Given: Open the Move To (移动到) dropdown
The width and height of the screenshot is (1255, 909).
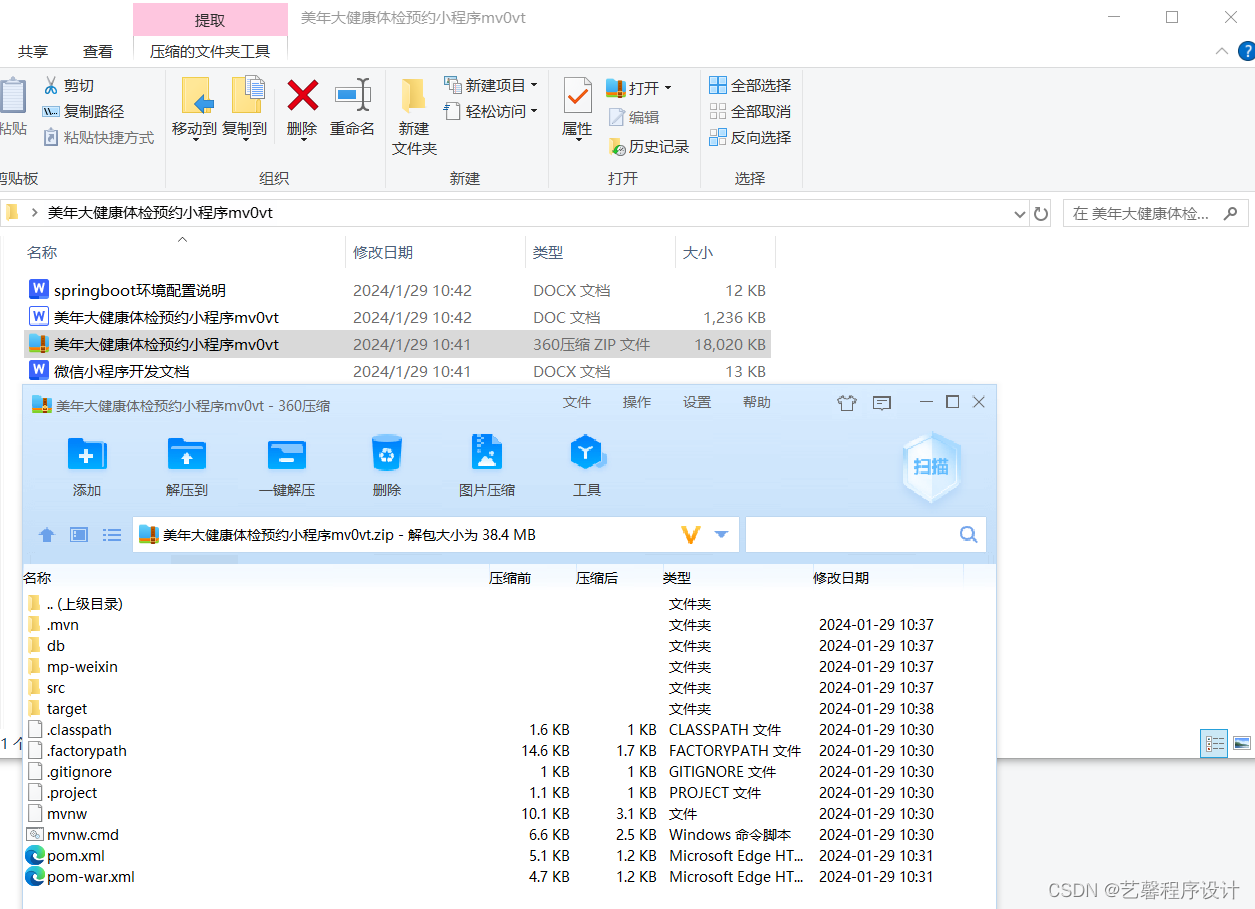Looking at the screenshot, I should pyautogui.click(x=195, y=139).
